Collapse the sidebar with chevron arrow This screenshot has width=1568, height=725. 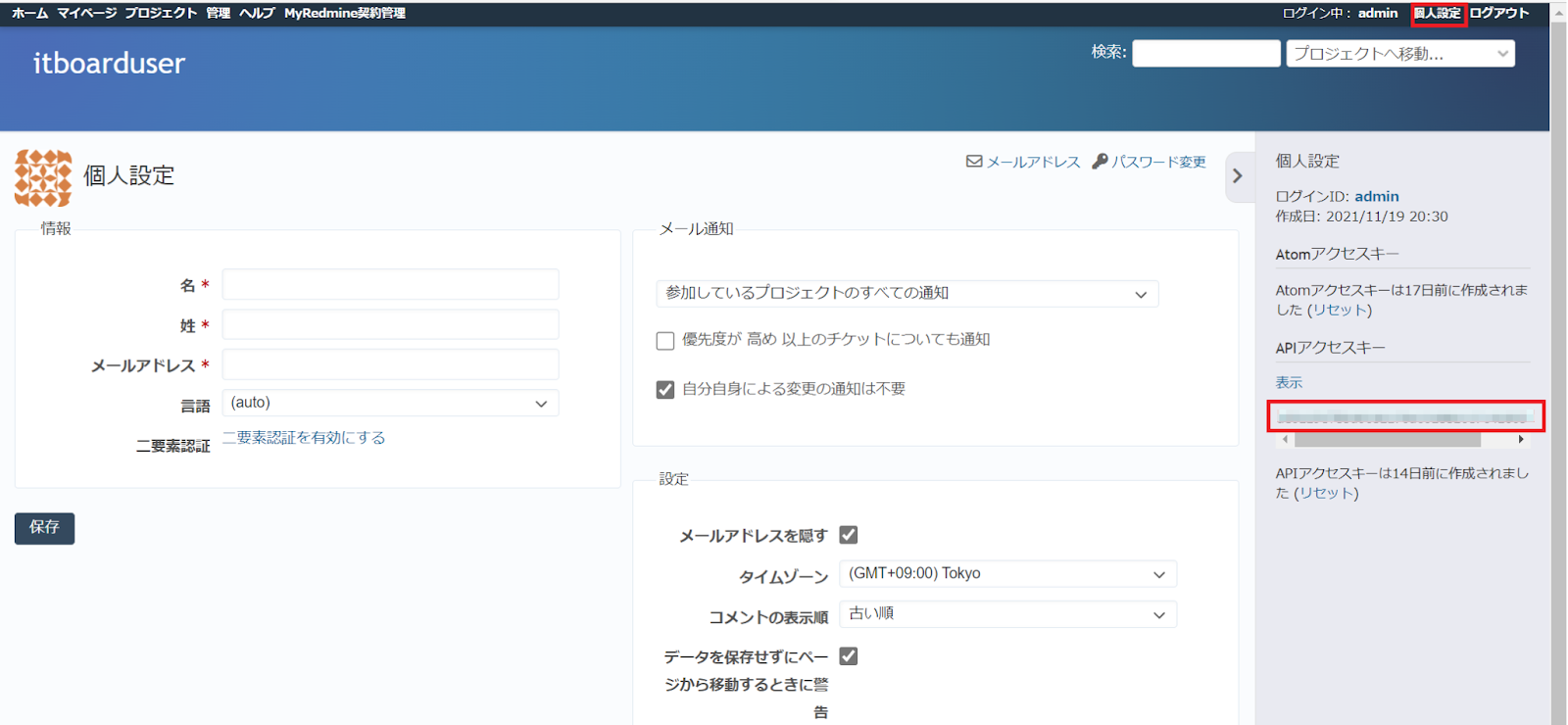[1238, 176]
